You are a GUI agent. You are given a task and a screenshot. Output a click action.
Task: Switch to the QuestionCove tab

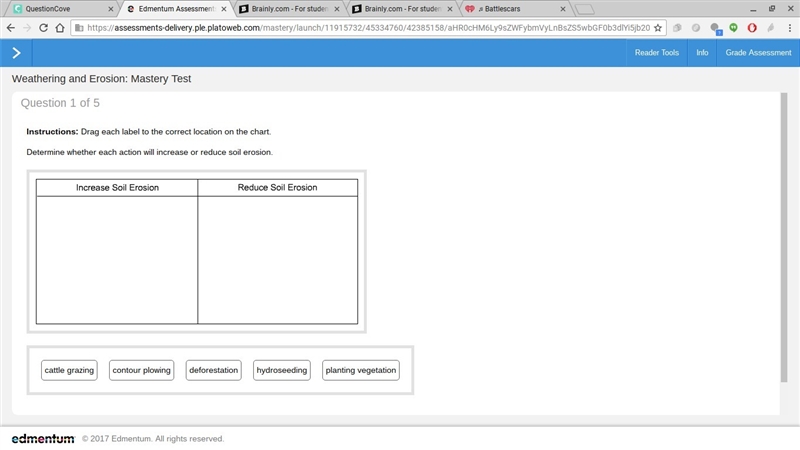click(x=61, y=9)
